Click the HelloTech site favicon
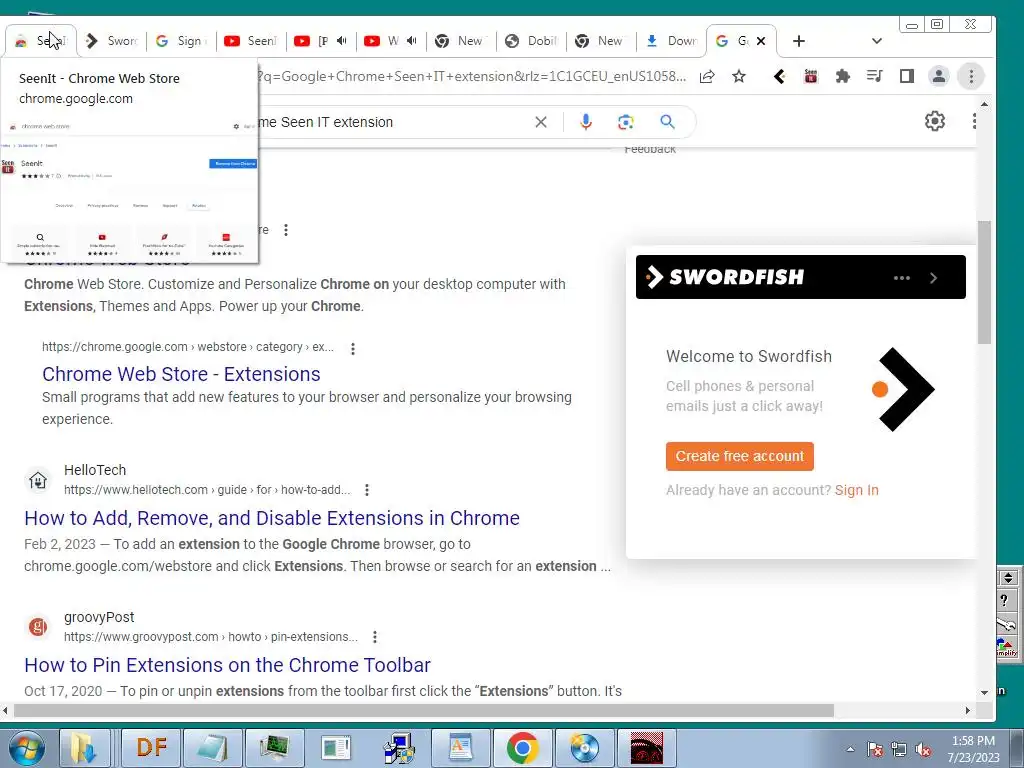This screenshot has width=1024, height=768. pyautogui.click(x=38, y=480)
